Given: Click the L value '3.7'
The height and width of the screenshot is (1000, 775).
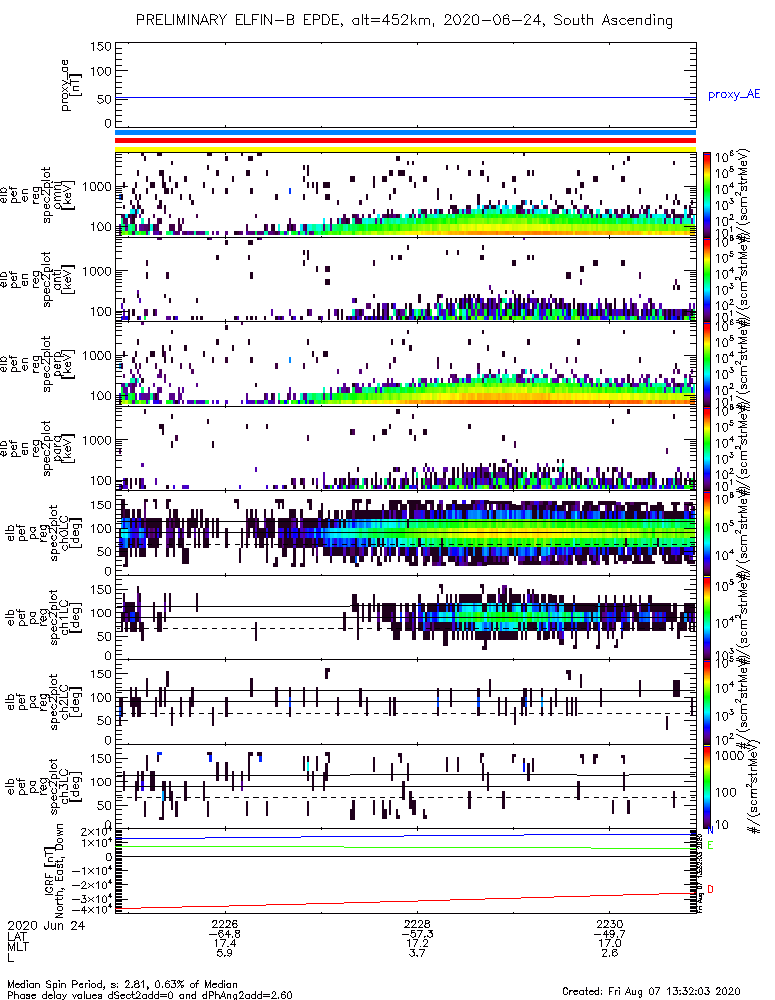Looking at the screenshot, I should click(417, 953).
